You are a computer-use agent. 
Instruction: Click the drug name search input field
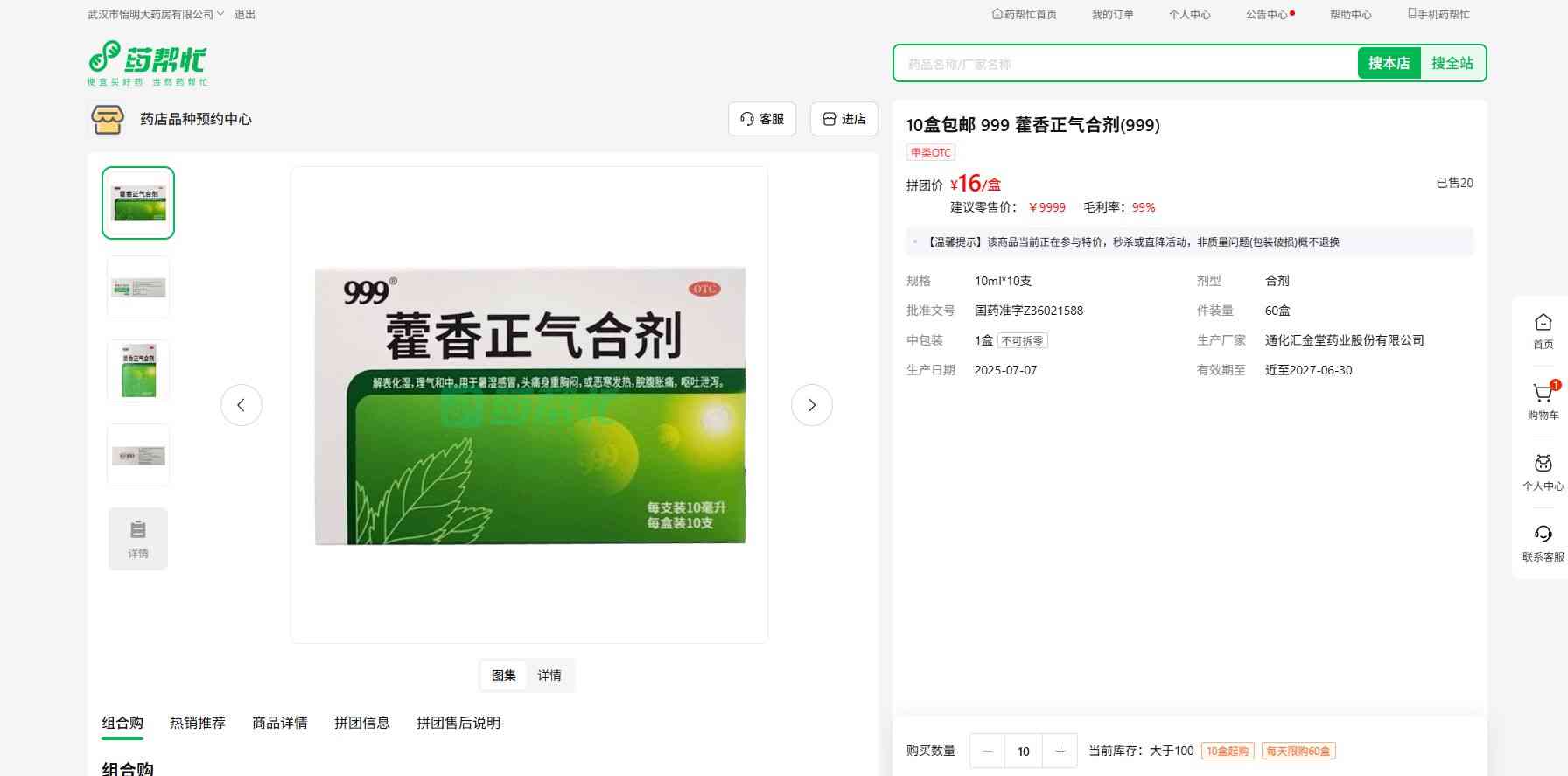pos(1125,64)
